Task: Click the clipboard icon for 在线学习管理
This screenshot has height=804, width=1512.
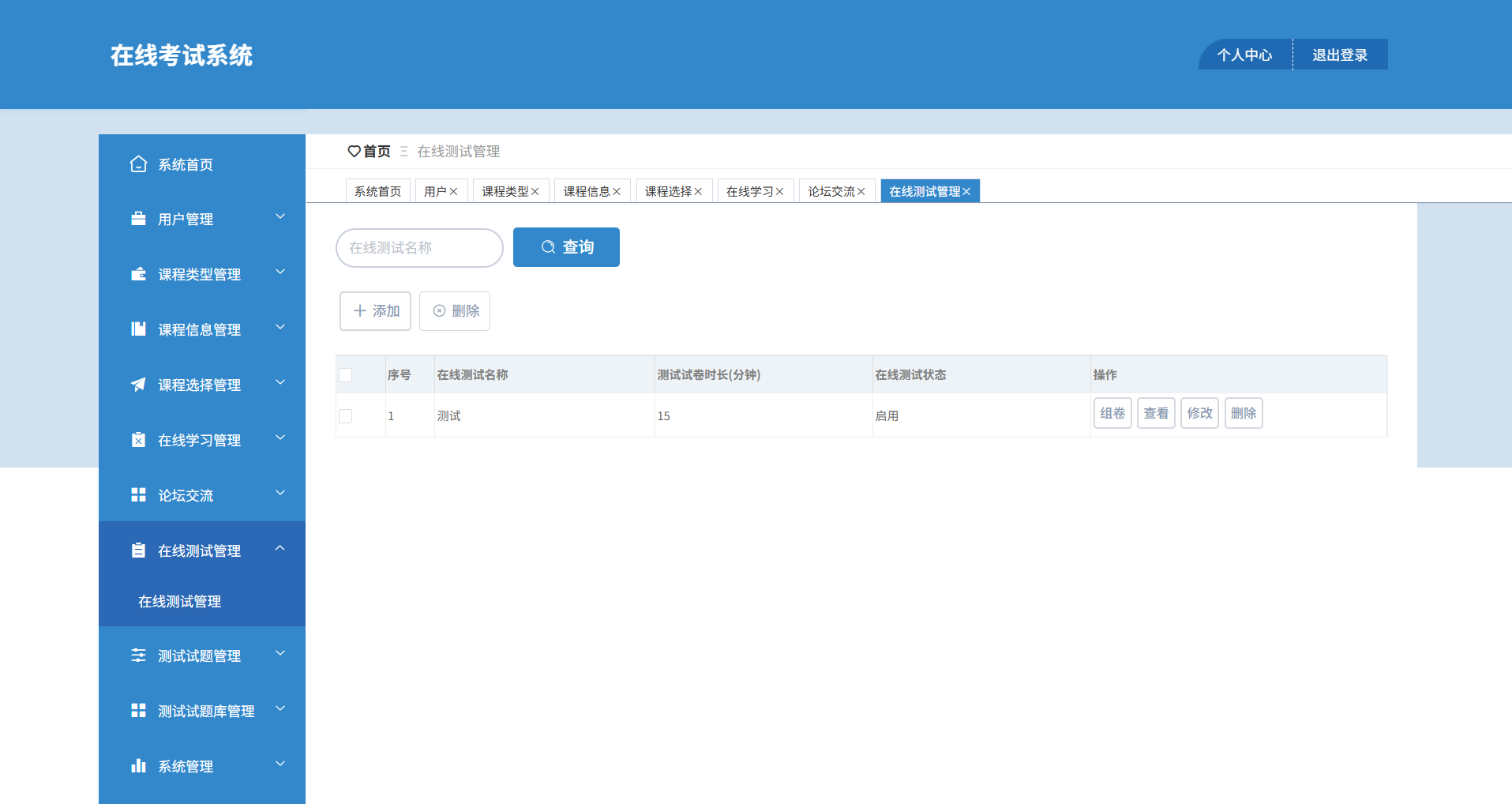Action: point(138,440)
